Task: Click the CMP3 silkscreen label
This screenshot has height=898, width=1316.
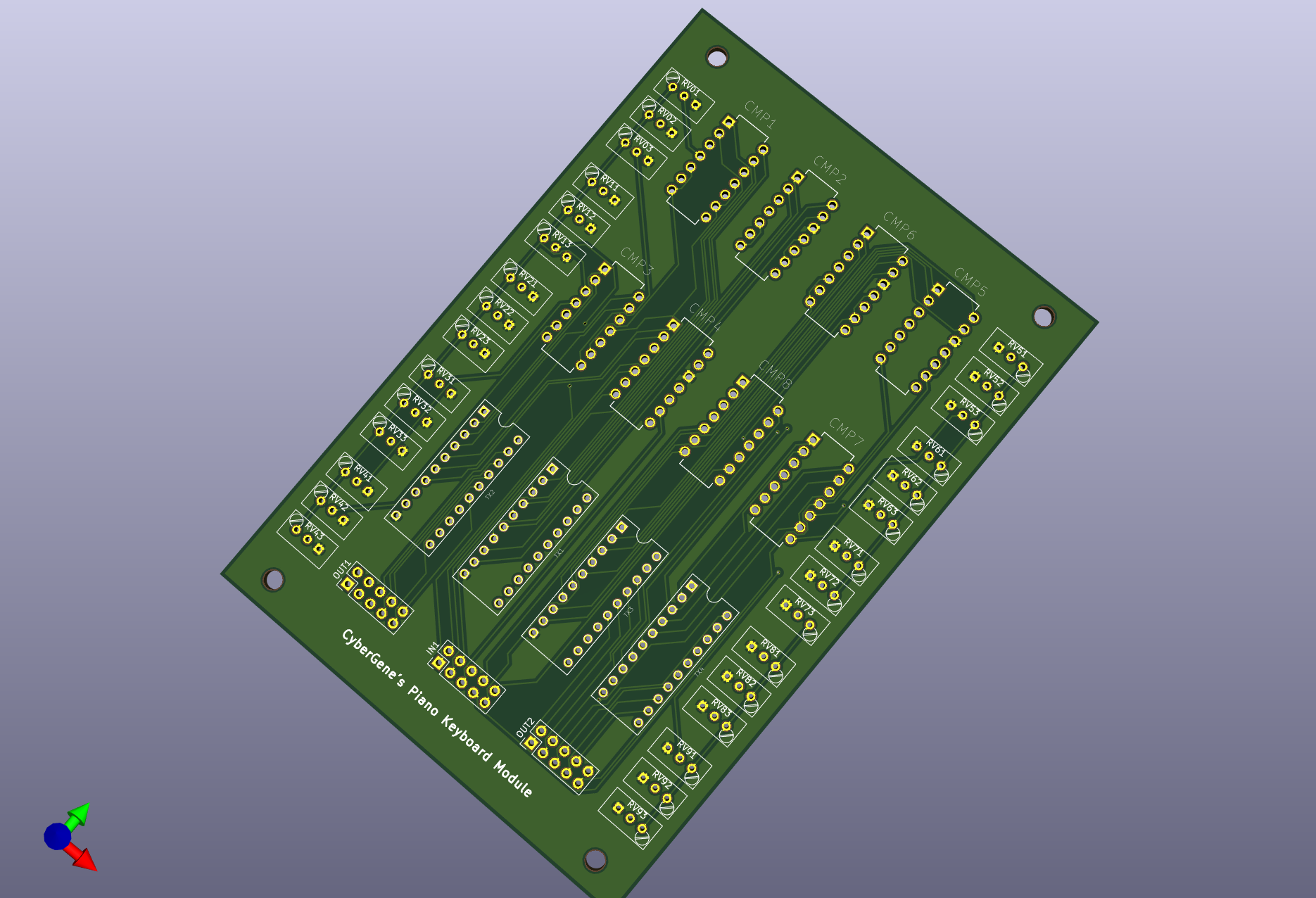Action: coord(638,261)
